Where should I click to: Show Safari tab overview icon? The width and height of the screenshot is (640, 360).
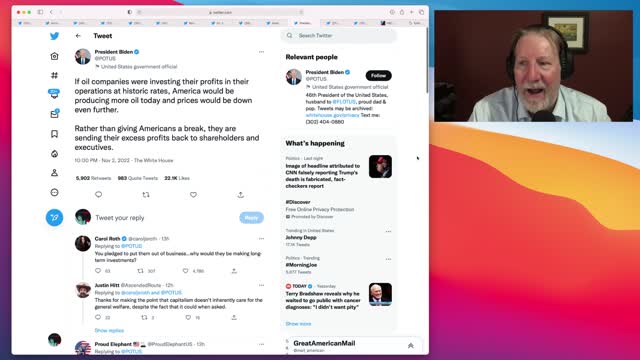click(x=421, y=12)
